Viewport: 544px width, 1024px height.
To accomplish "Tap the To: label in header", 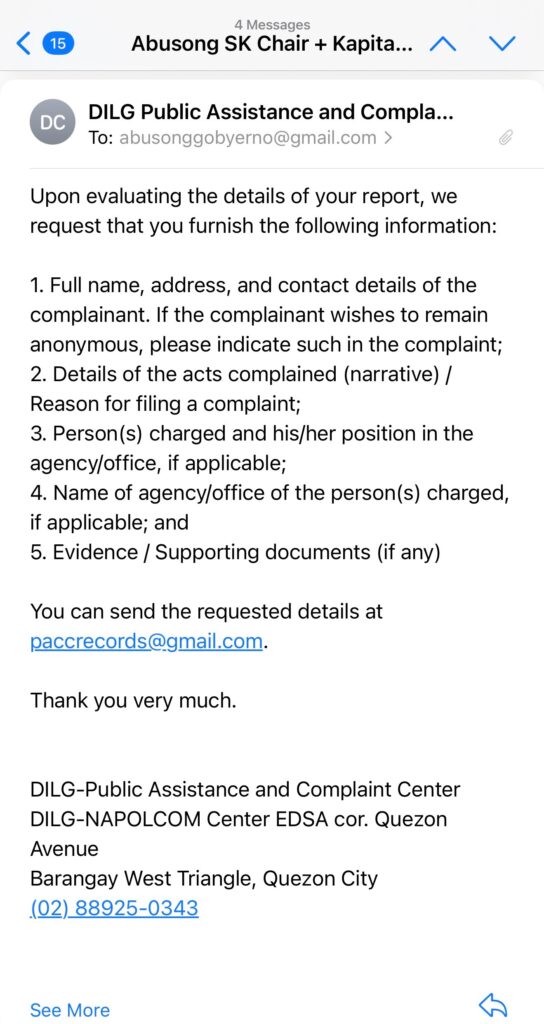I will pyautogui.click(x=101, y=138).
